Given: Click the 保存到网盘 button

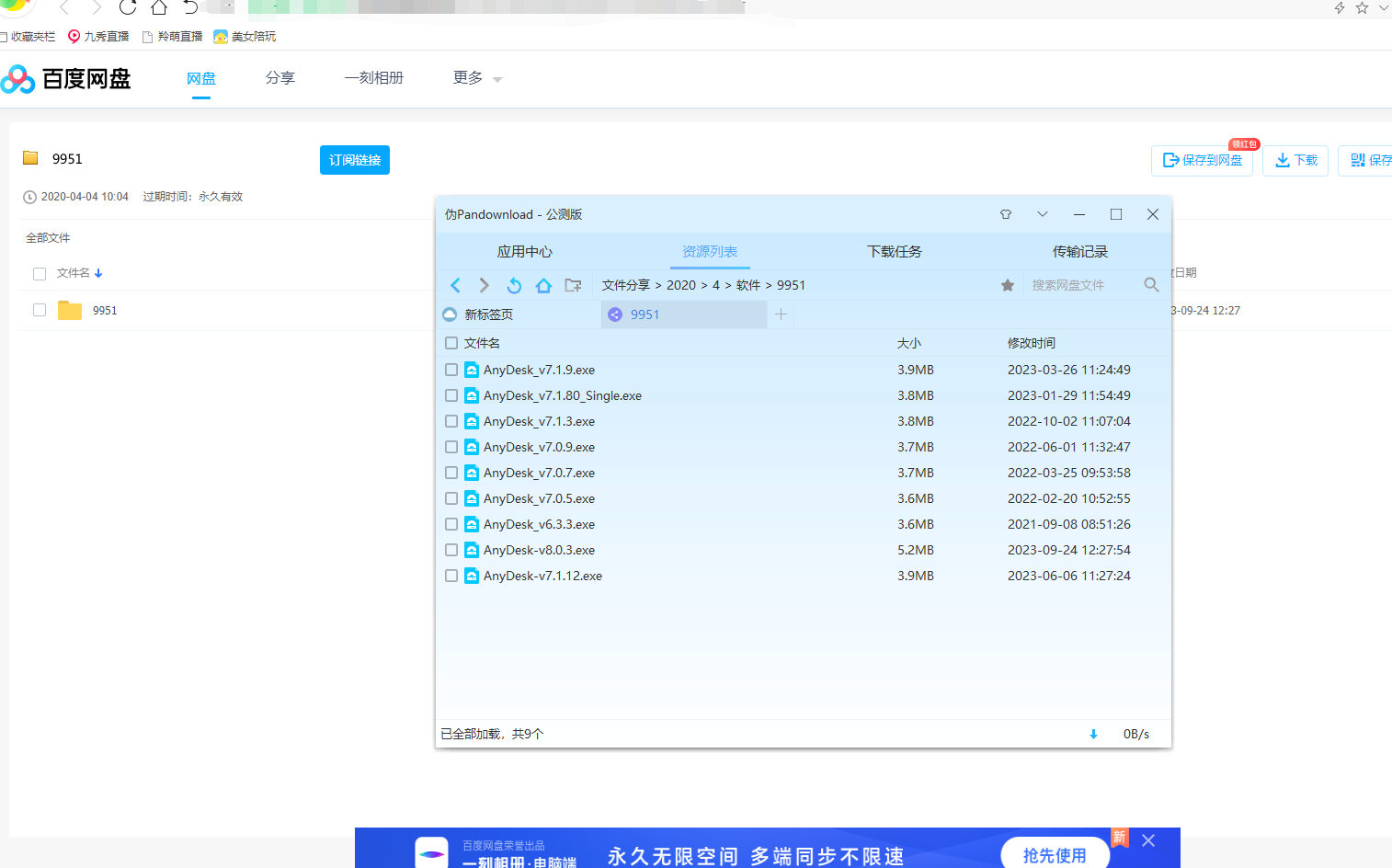Looking at the screenshot, I should pos(1202,160).
